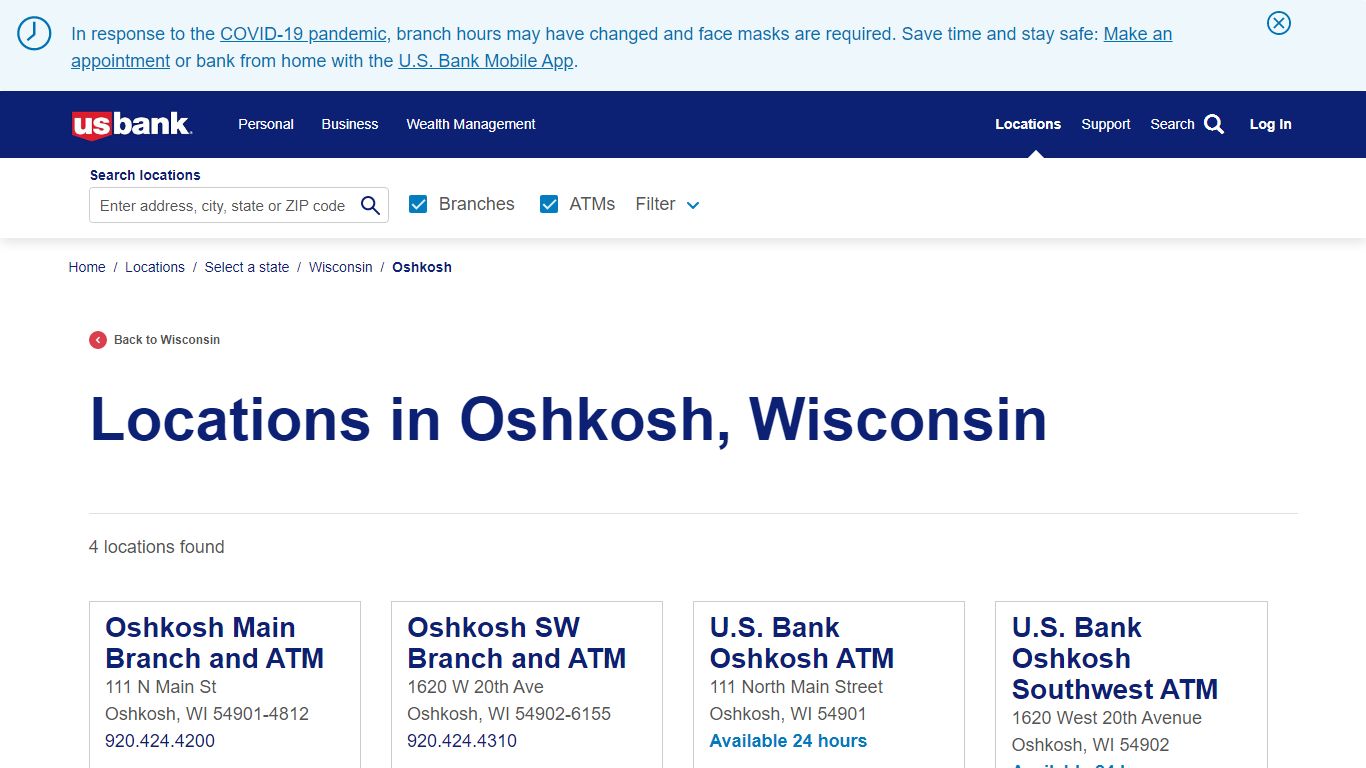
Task: Expand the Filter dropdown
Action: pos(667,204)
